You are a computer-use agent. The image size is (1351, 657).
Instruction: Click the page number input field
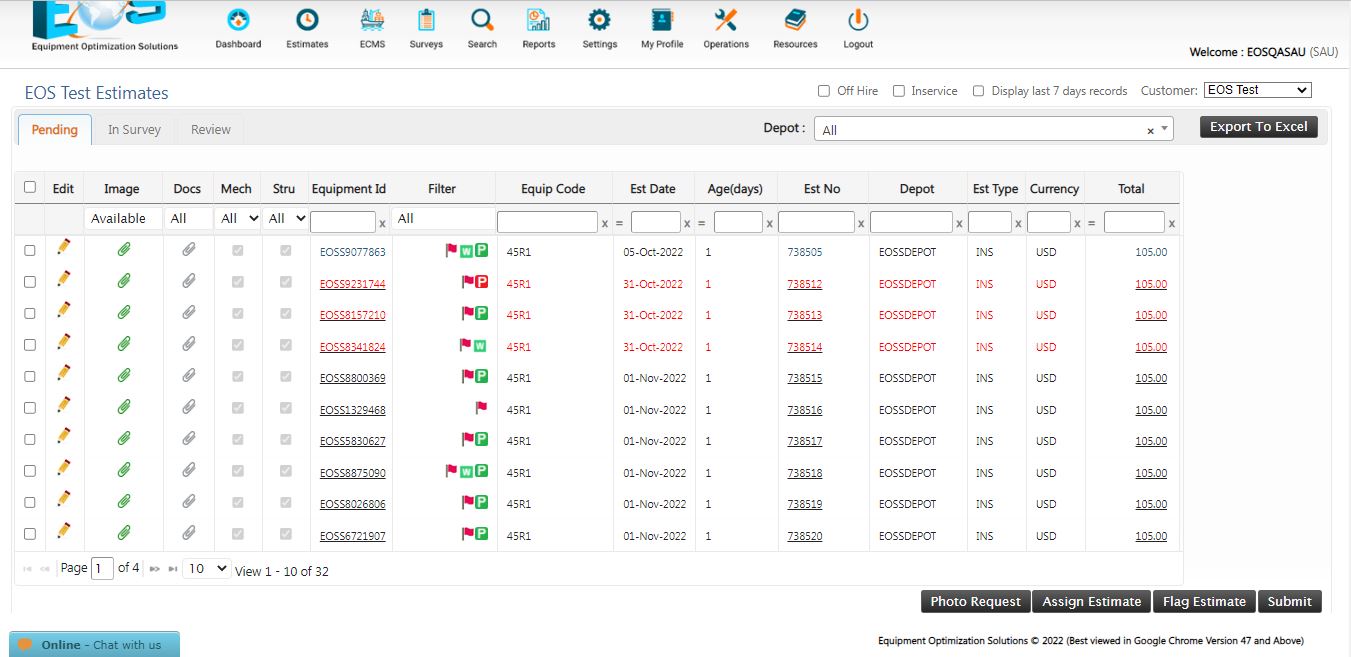102,568
